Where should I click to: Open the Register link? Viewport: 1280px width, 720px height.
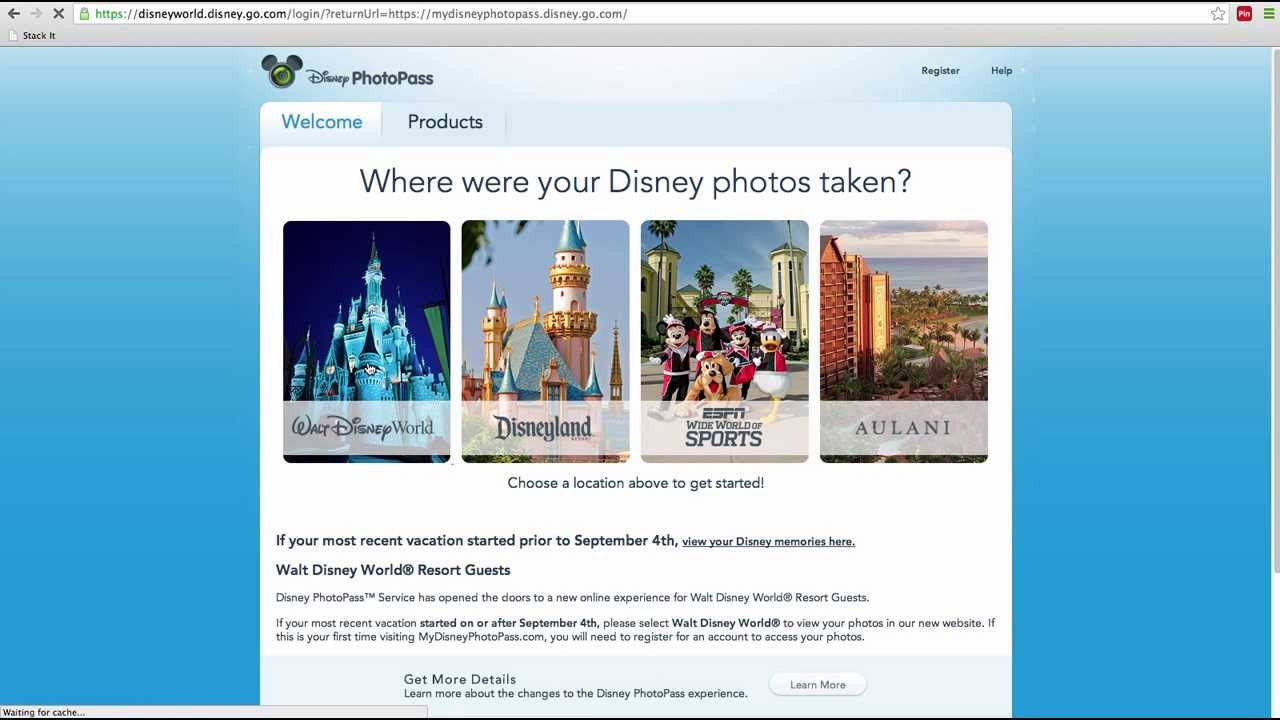click(x=940, y=71)
